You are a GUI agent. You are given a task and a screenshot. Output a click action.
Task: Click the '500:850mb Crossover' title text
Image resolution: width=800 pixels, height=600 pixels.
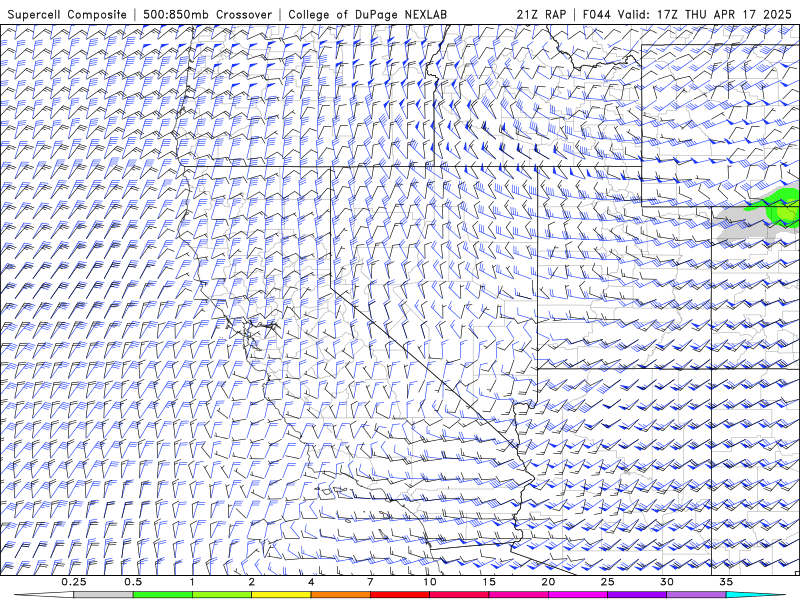coord(208,14)
